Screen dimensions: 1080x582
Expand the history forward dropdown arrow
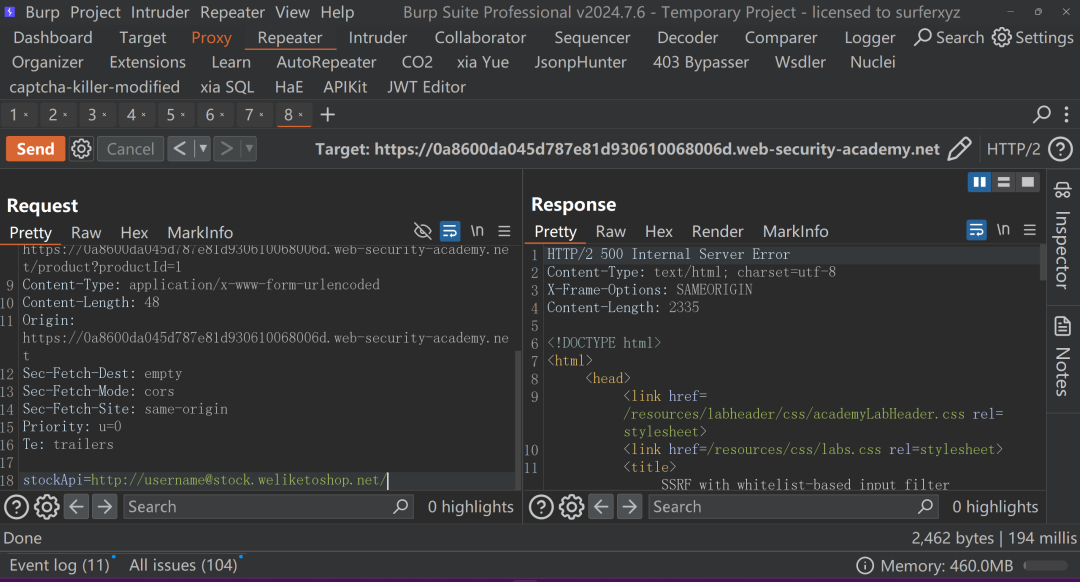249,149
